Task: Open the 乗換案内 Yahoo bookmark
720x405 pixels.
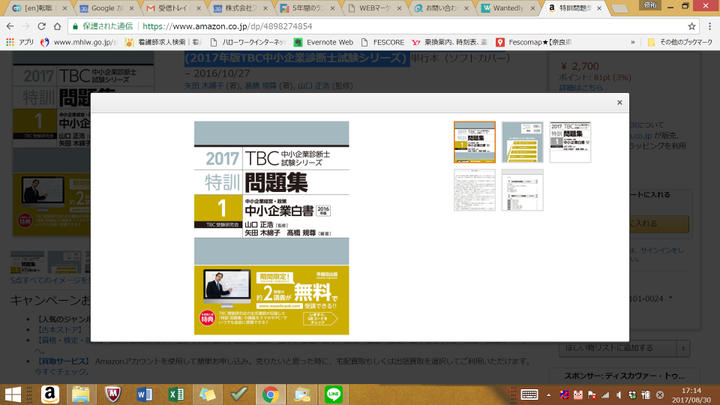Action: (x=450, y=42)
